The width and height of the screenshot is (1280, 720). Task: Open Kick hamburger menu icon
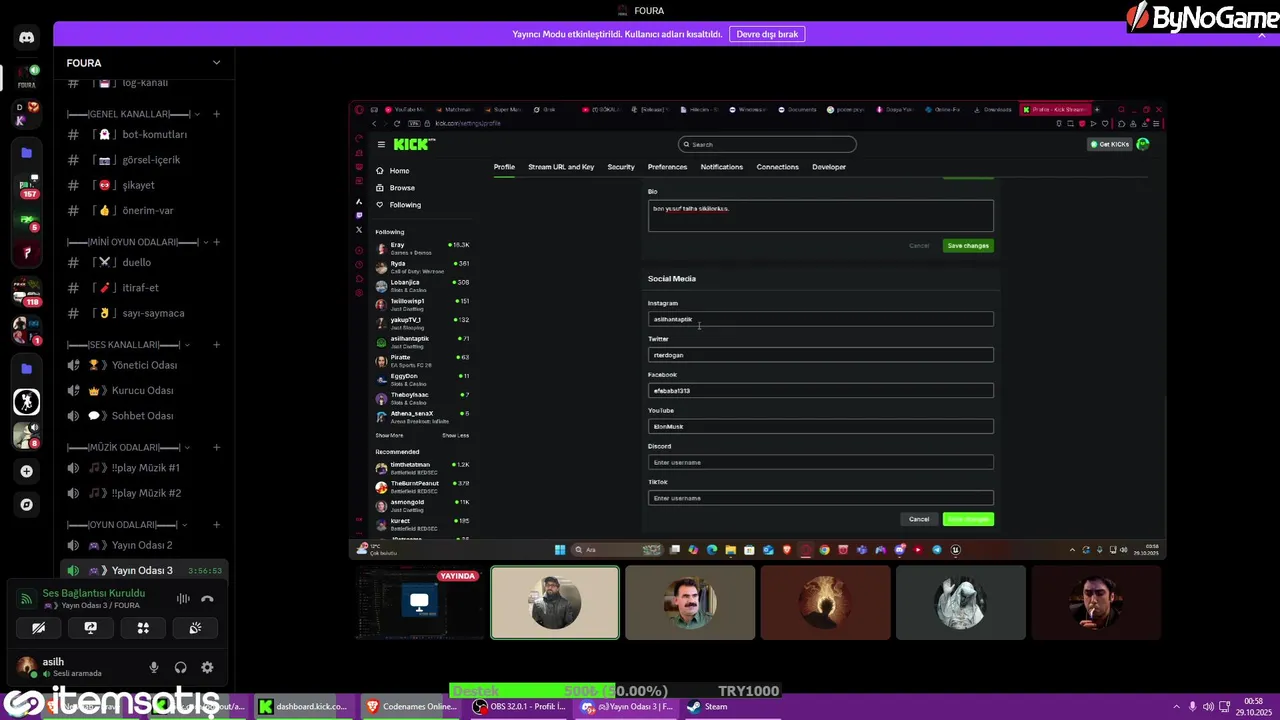point(381,144)
